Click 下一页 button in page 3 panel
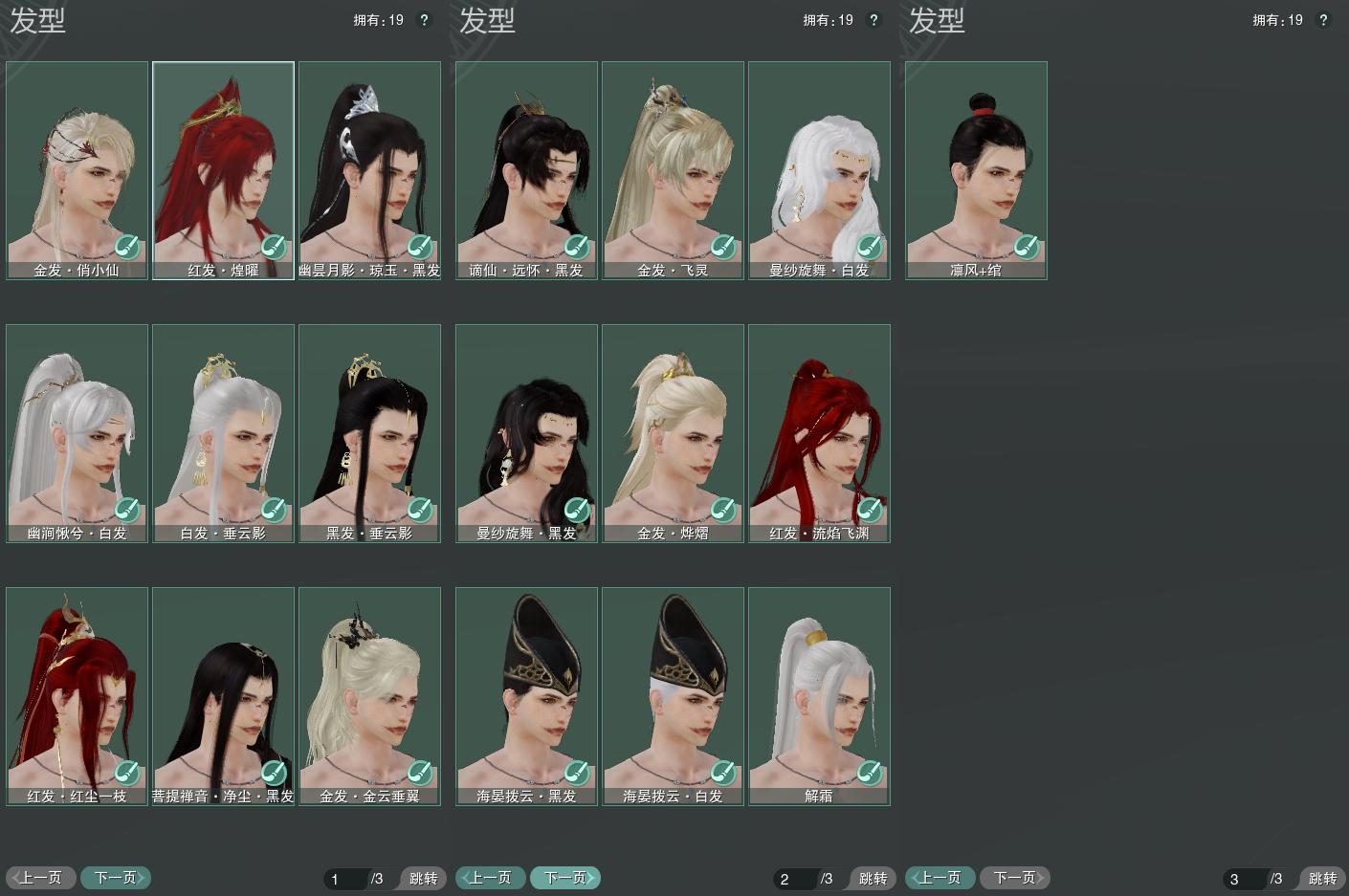 pos(1015,877)
